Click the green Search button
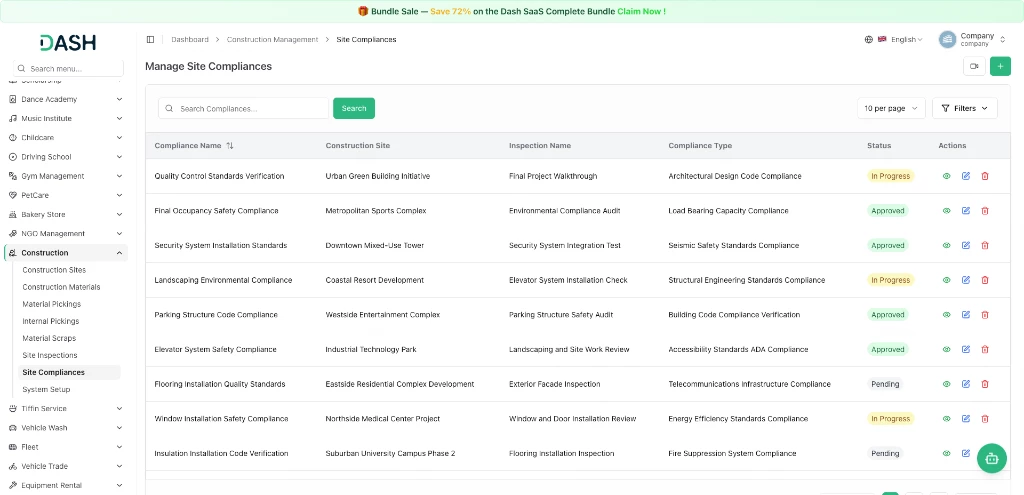Screen dimensions: 1024x495 coord(354,108)
